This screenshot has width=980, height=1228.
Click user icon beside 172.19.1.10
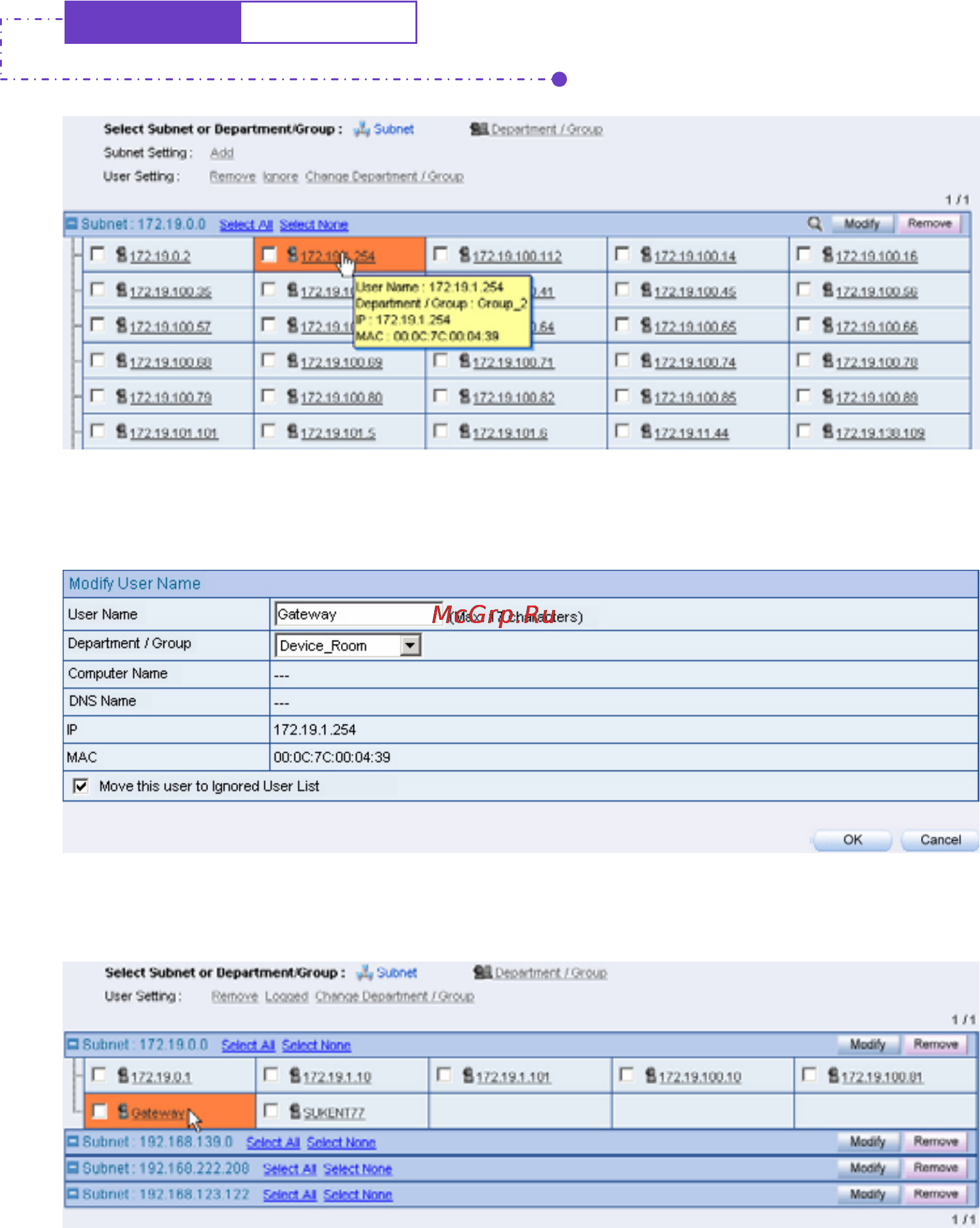(295, 1076)
